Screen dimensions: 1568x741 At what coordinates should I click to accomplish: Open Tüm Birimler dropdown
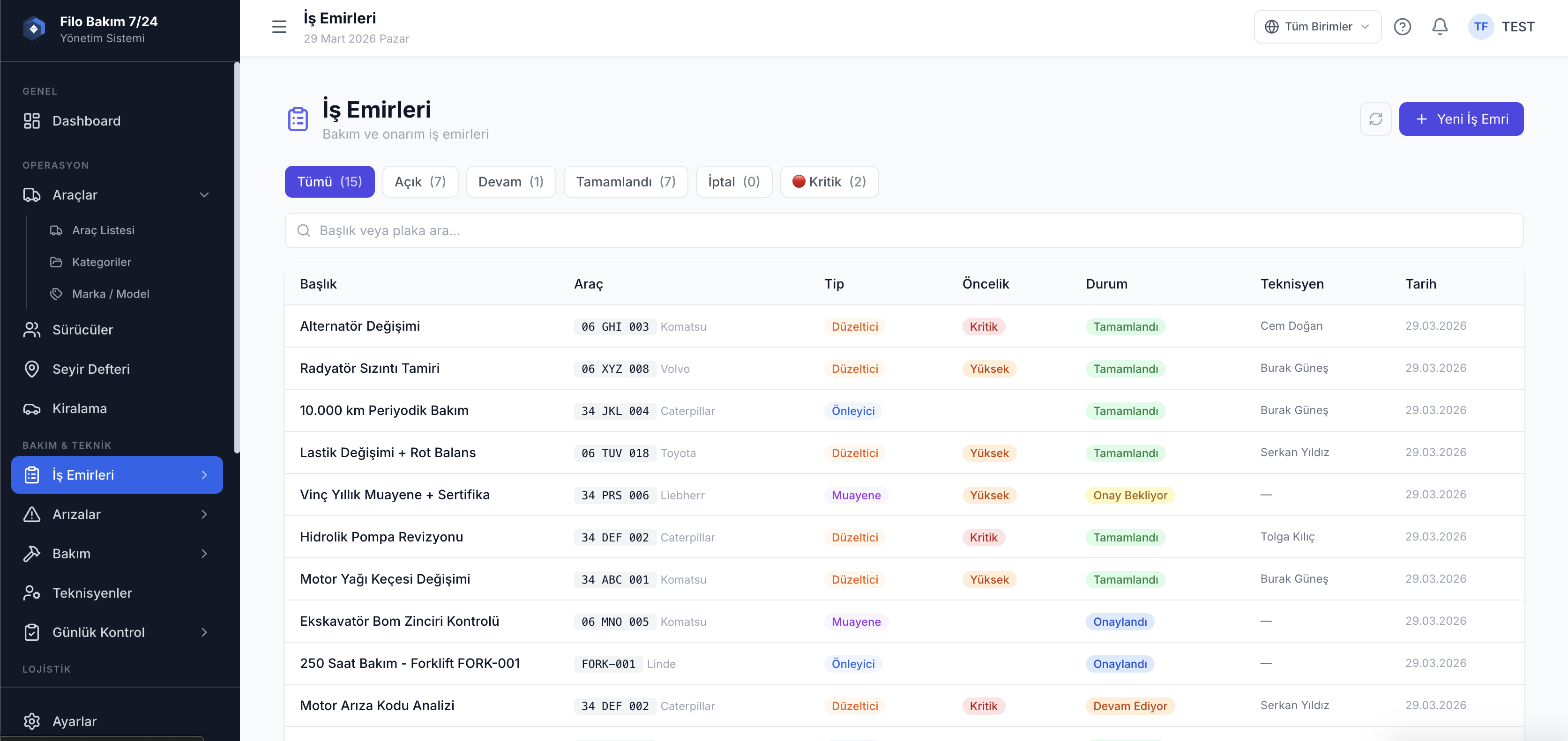click(x=1317, y=27)
